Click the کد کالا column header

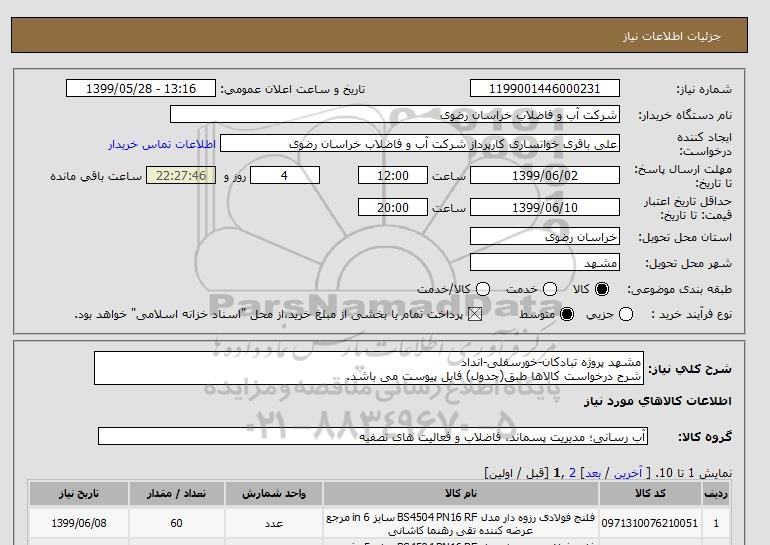(x=650, y=493)
